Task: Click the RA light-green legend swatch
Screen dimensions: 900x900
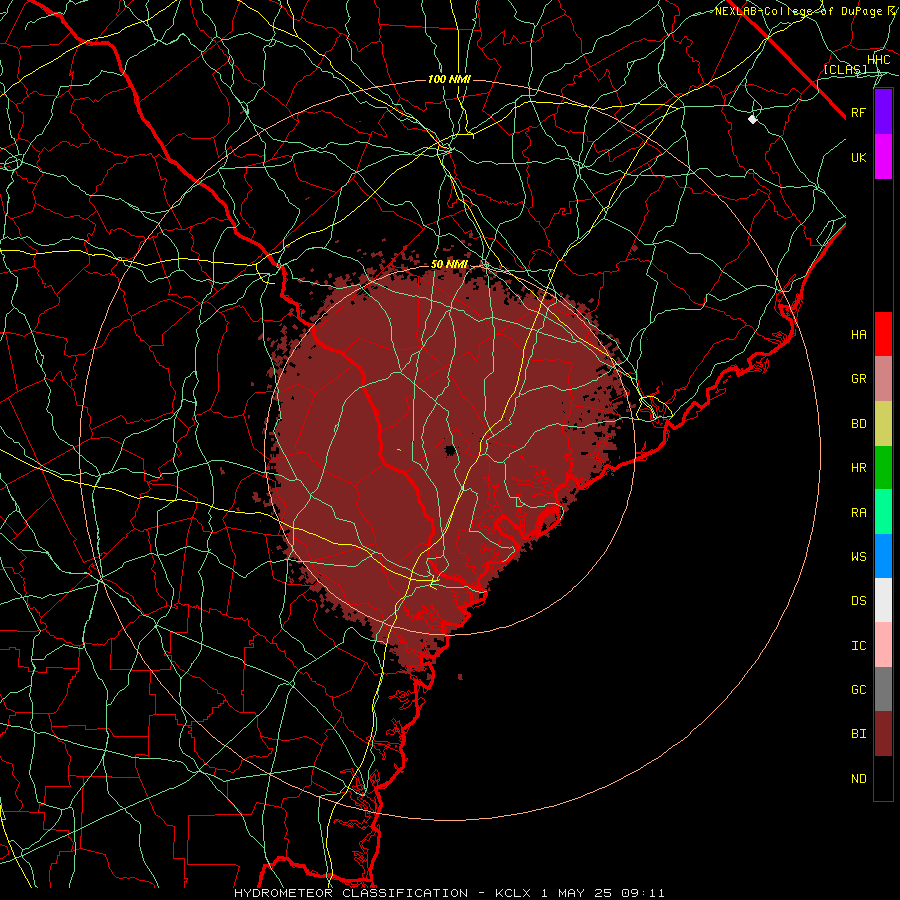Action: coord(883,512)
